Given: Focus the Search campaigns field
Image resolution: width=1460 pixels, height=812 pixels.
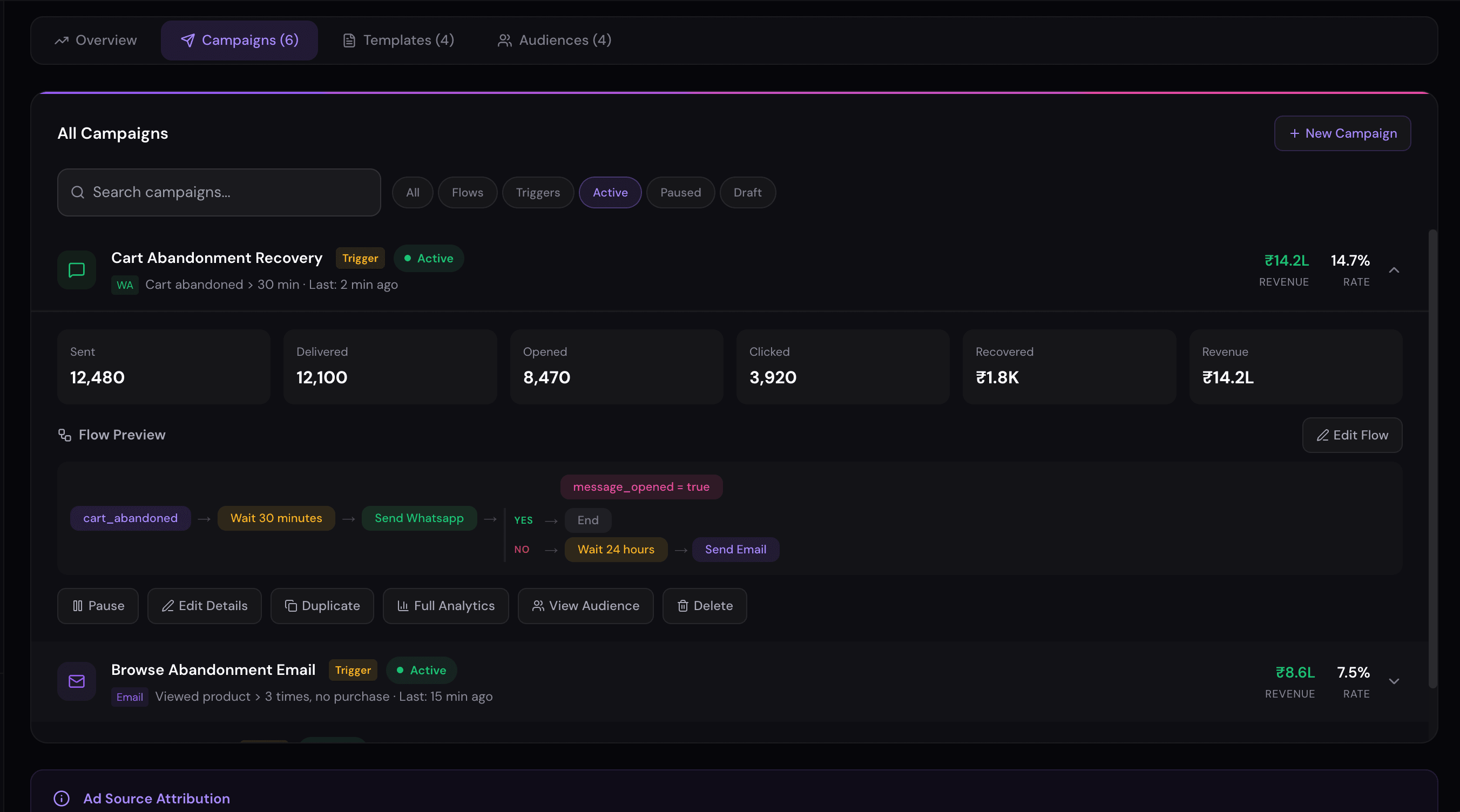Looking at the screenshot, I should pyautogui.click(x=219, y=192).
